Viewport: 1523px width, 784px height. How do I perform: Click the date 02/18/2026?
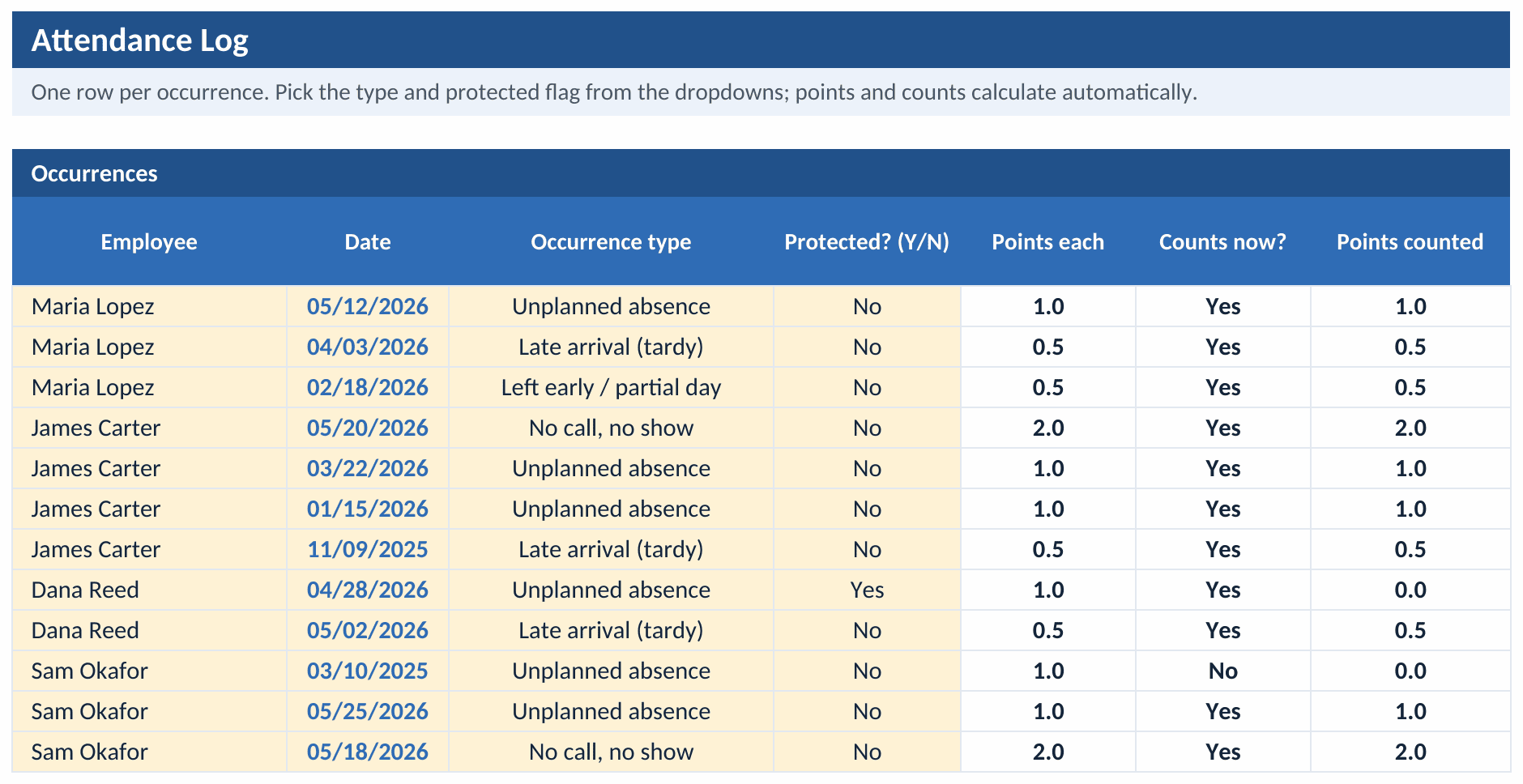point(368,387)
